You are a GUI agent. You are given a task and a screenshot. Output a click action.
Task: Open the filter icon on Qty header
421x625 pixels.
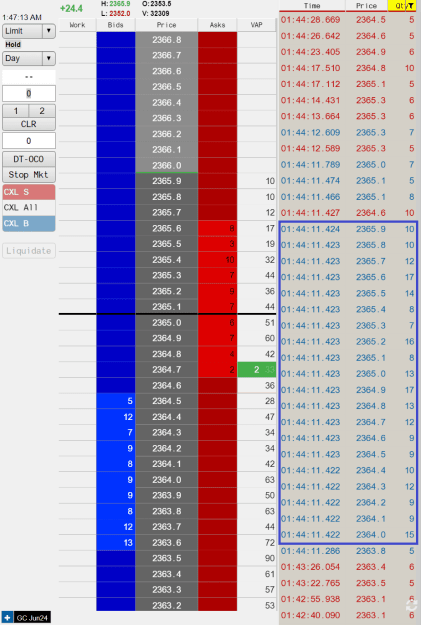coord(411,6)
